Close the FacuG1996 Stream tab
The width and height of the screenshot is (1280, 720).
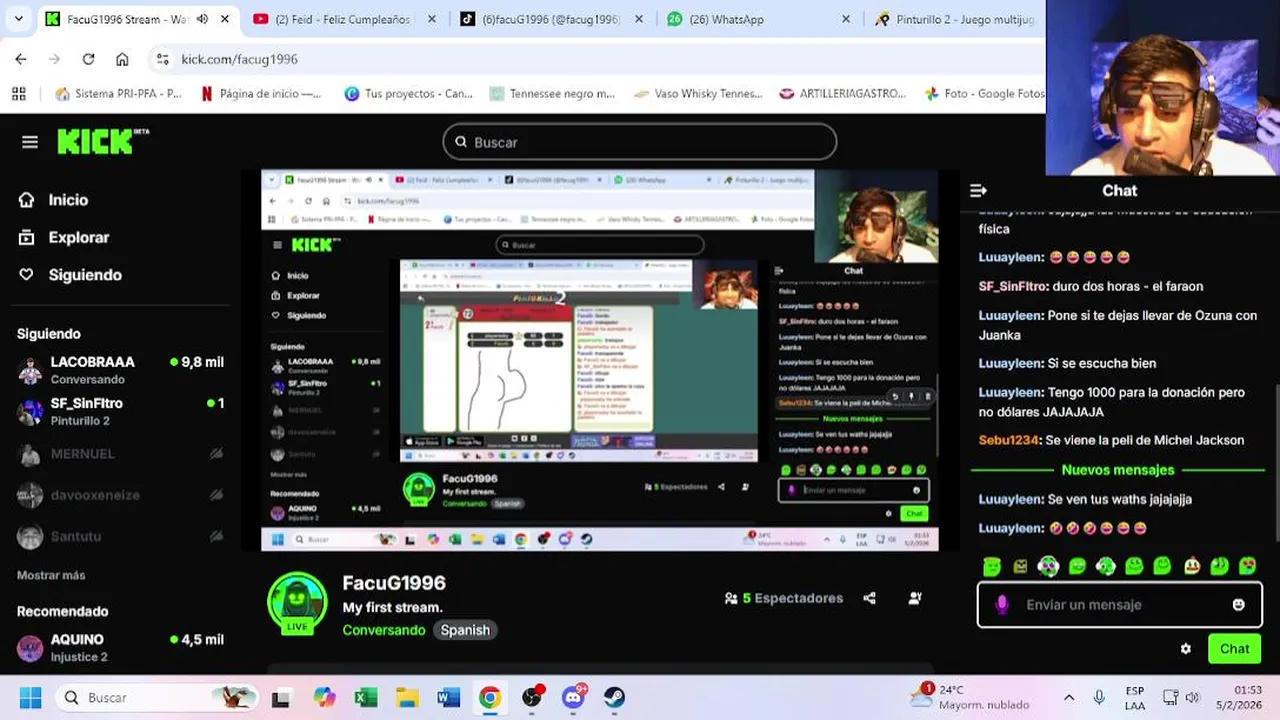[x=224, y=19]
